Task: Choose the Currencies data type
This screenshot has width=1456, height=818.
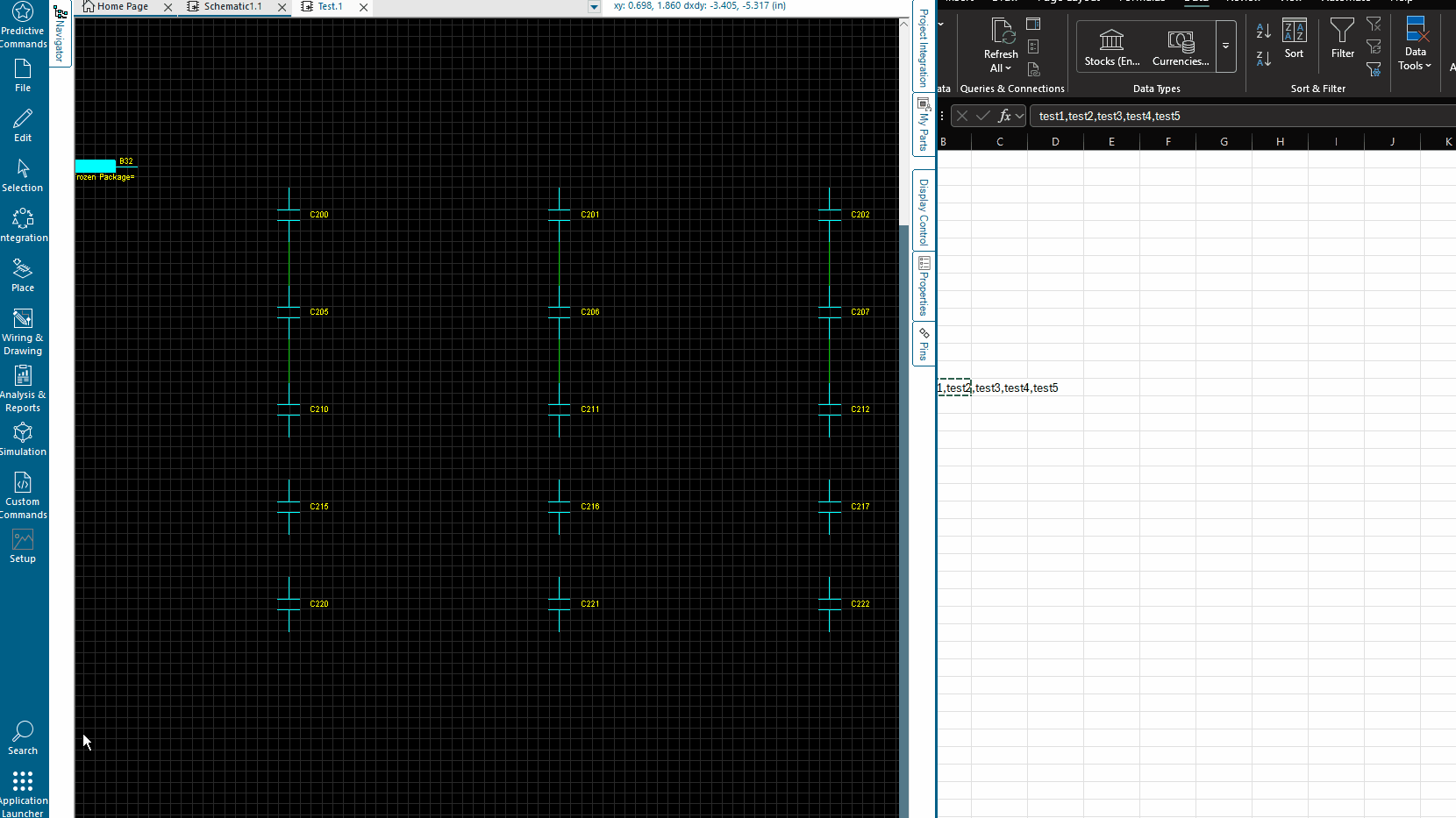Action: pyautogui.click(x=1181, y=47)
